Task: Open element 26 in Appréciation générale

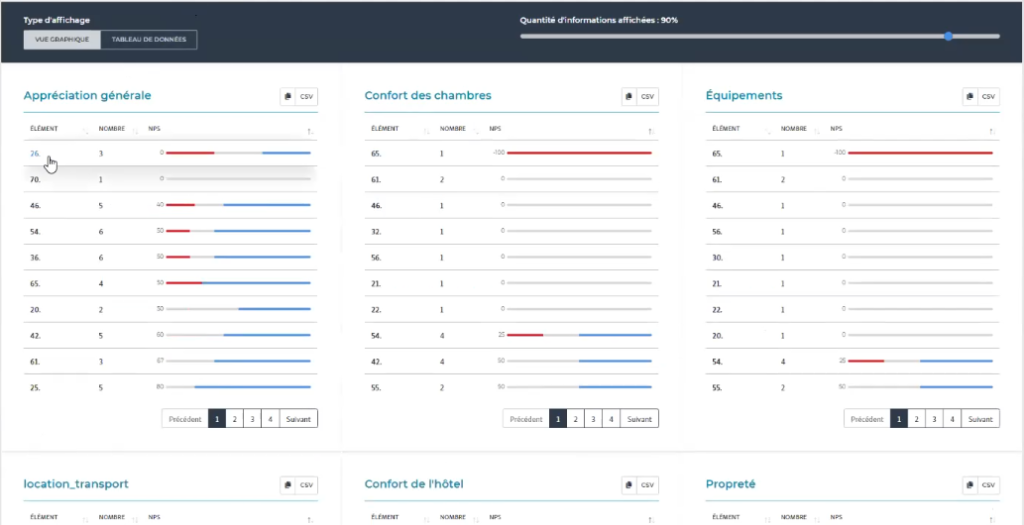Action: 35,154
